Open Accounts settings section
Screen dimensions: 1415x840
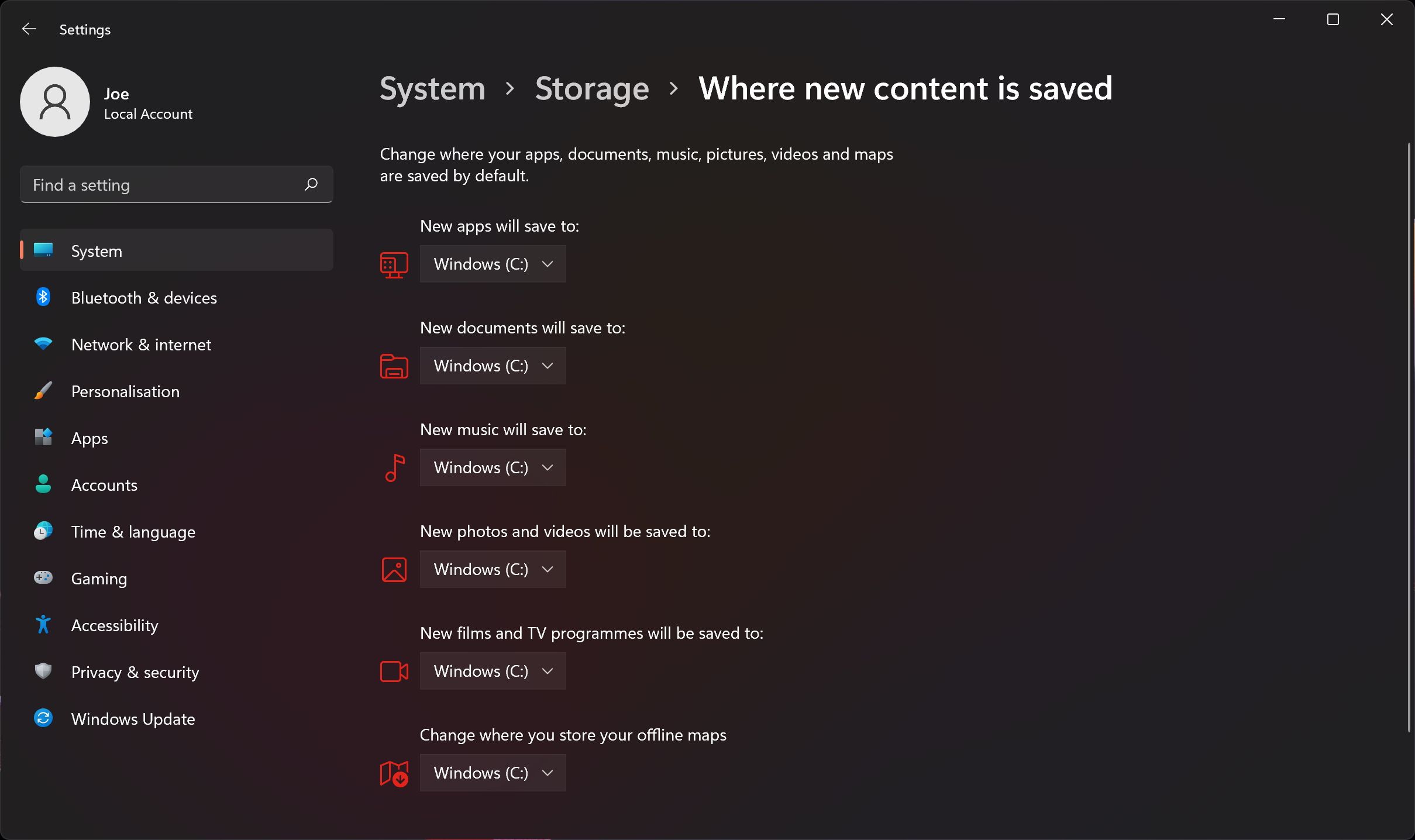tap(104, 485)
